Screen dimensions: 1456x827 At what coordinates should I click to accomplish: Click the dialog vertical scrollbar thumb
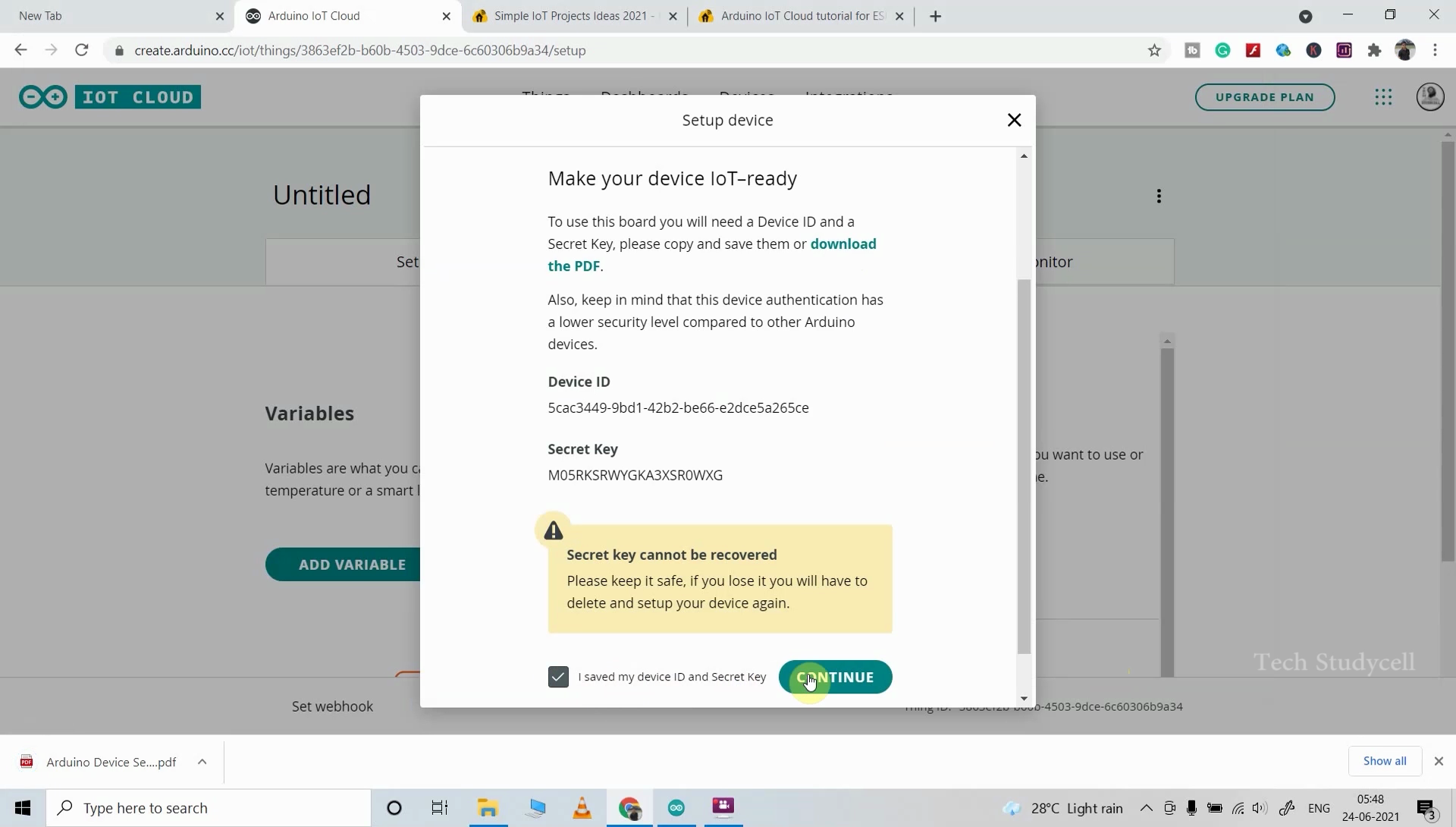1024,466
